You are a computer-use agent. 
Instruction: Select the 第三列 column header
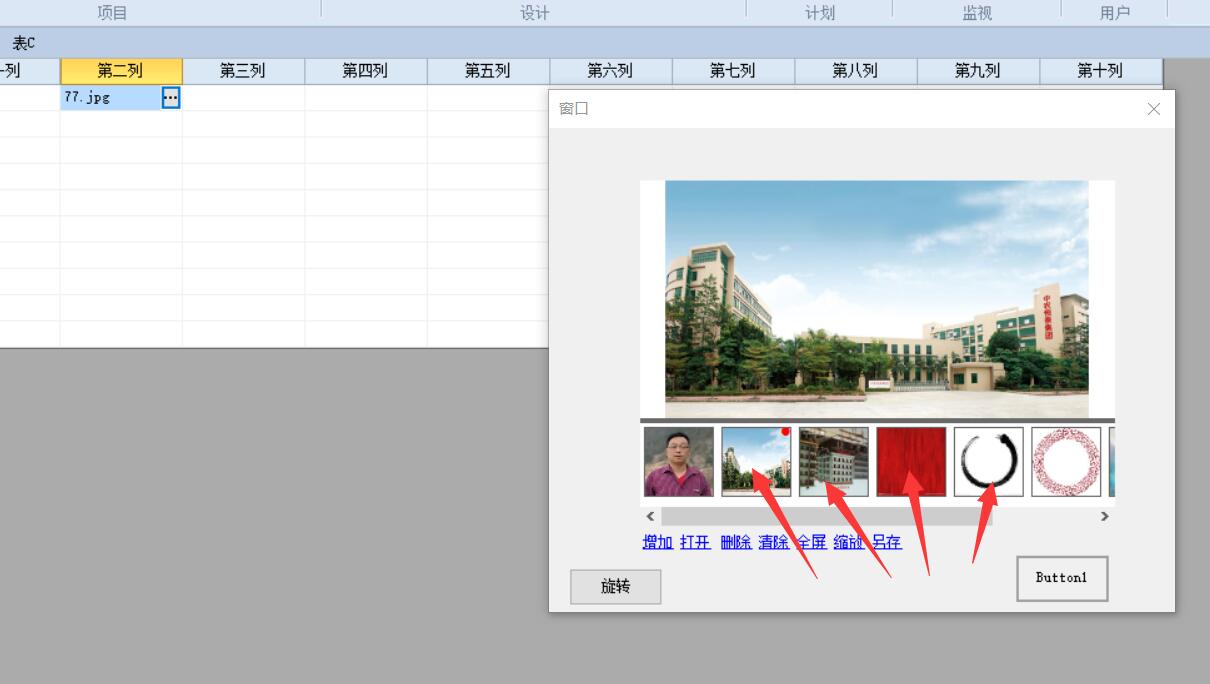243,71
